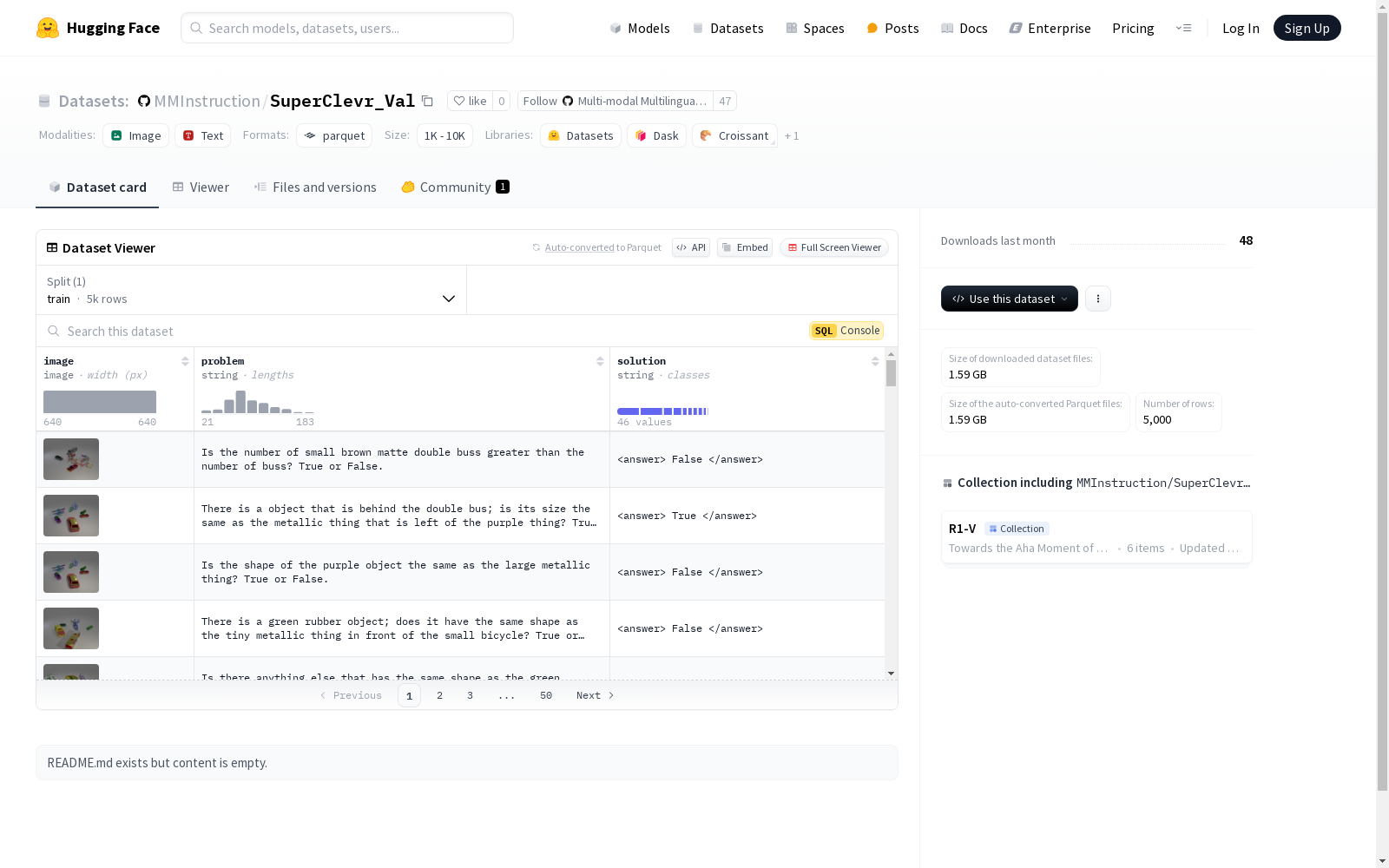Viewport: 1389px width, 868px height.
Task: Open the Pricing page
Action: 1133,28
